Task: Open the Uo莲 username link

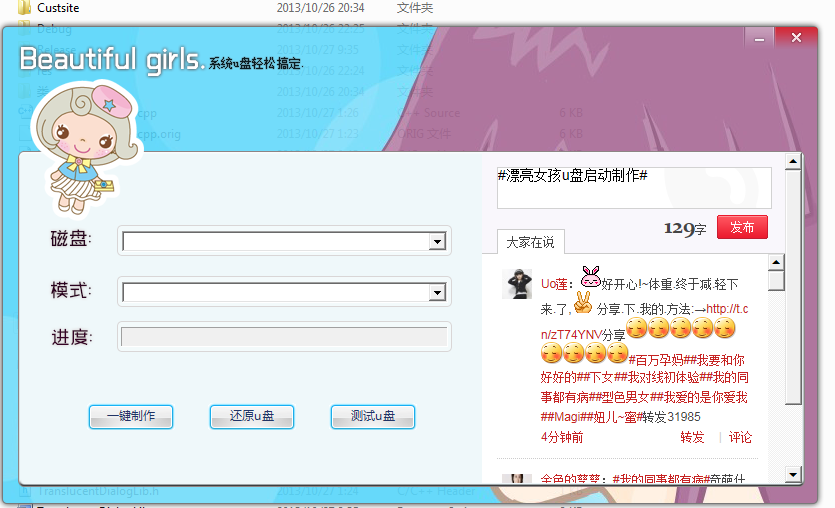Action: click(x=554, y=284)
